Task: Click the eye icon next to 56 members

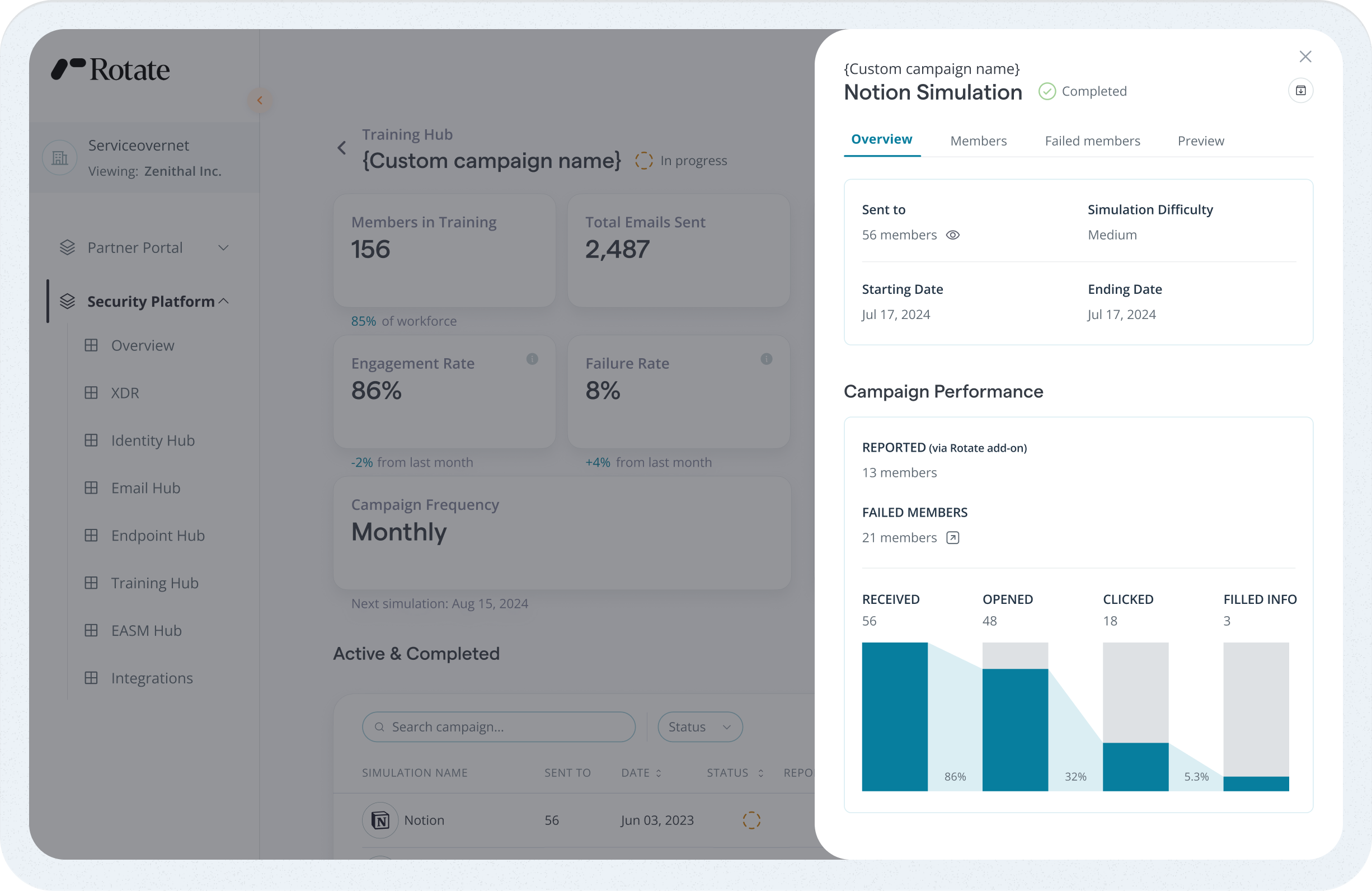Action: [952, 235]
